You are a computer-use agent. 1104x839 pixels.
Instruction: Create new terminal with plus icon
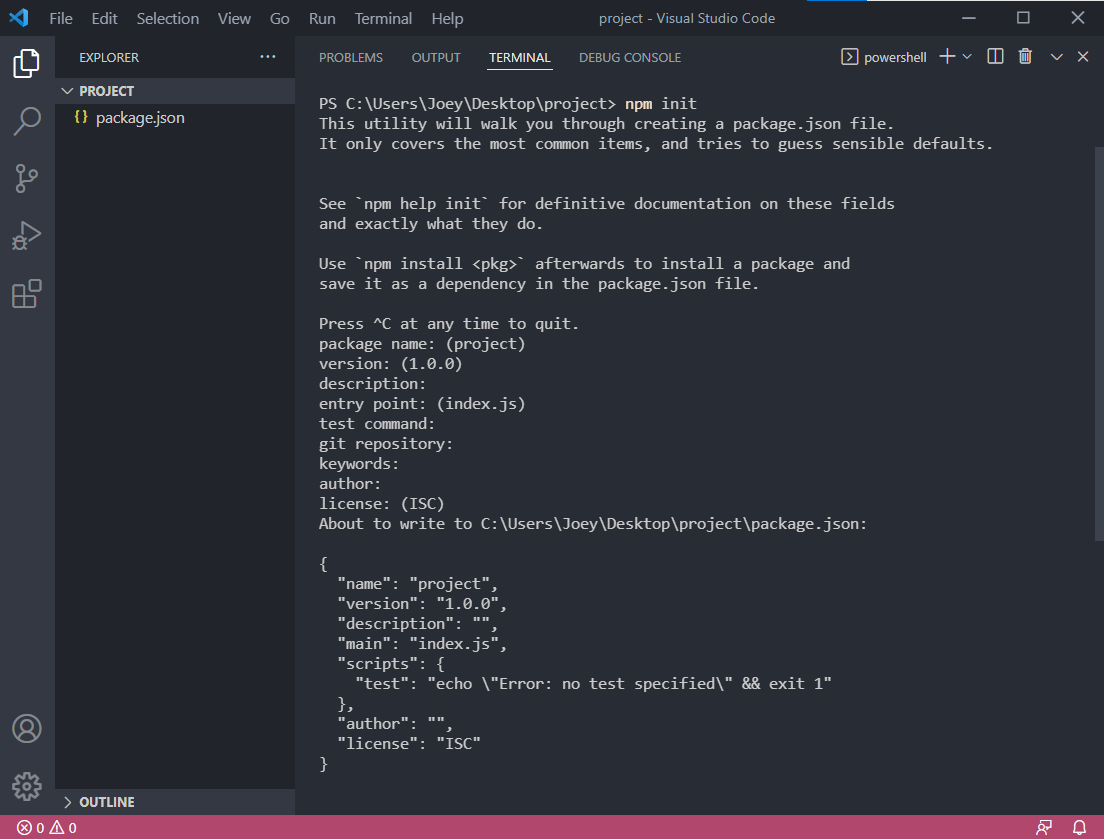[947, 56]
